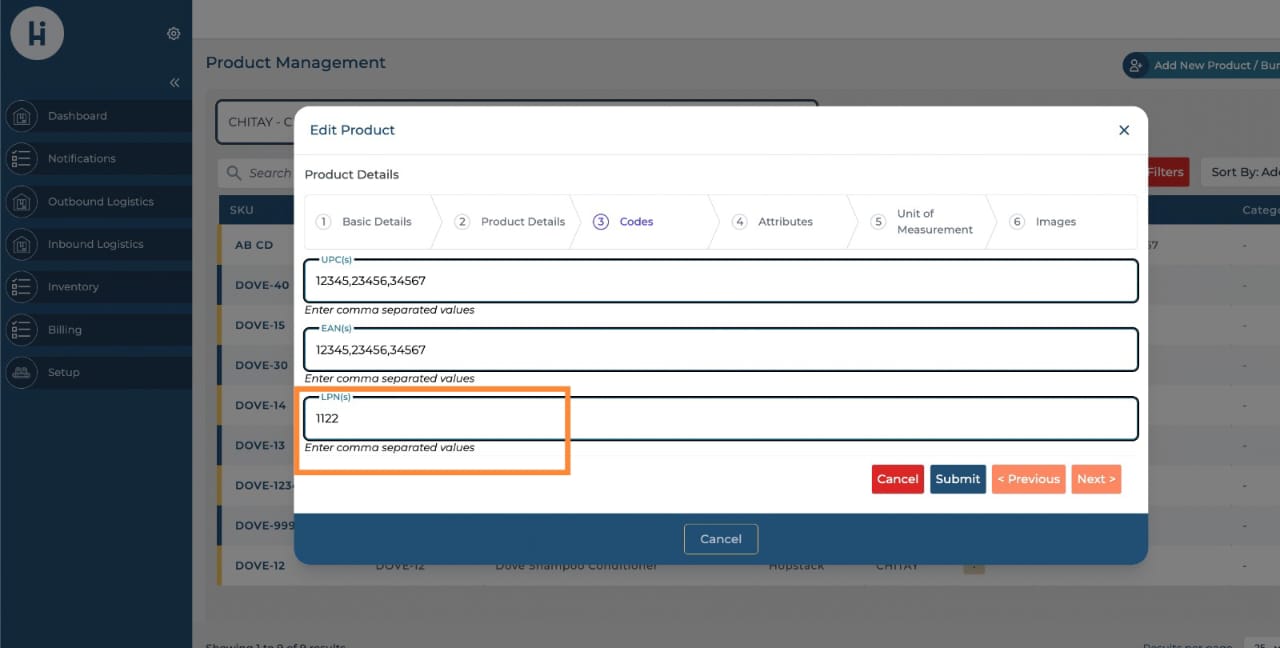Focus the LPN(s) text field
The height and width of the screenshot is (648, 1280).
tap(720, 419)
